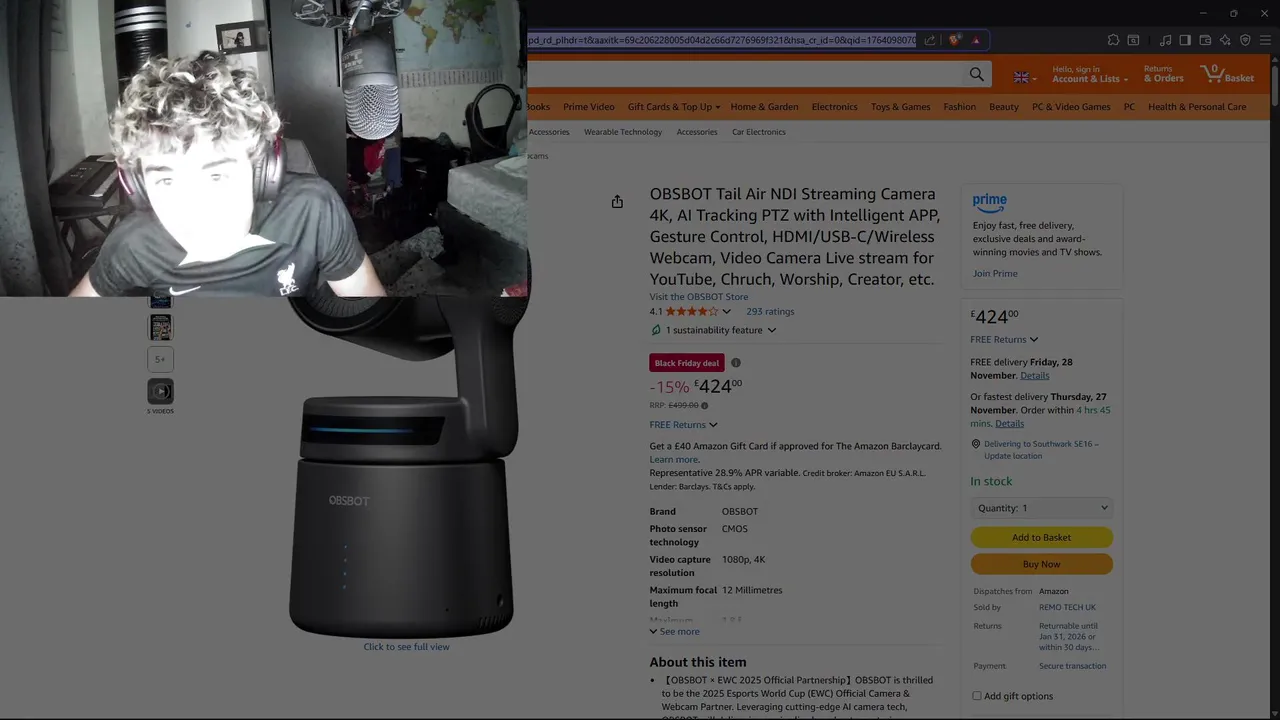The width and height of the screenshot is (1280, 720).
Task: Open Health & Personal Care nav item
Action: pyautogui.click(x=1197, y=107)
